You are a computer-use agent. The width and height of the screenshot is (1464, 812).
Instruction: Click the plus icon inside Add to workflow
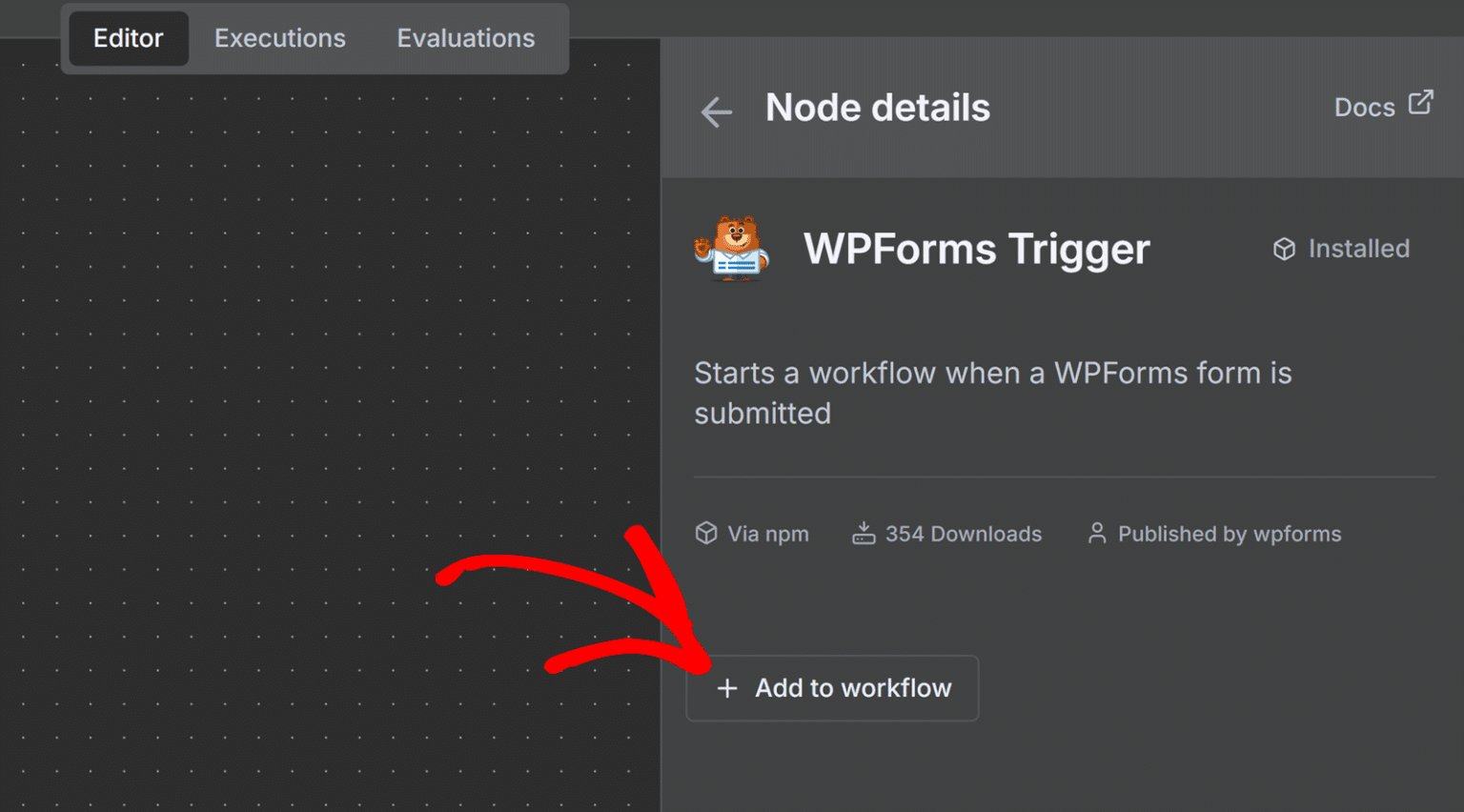pos(727,688)
